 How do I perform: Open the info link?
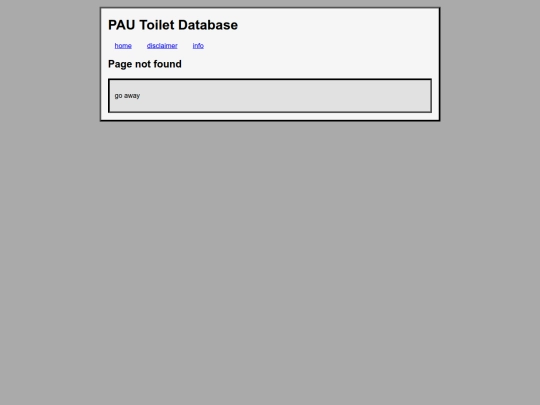pyautogui.click(x=198, y=46)
